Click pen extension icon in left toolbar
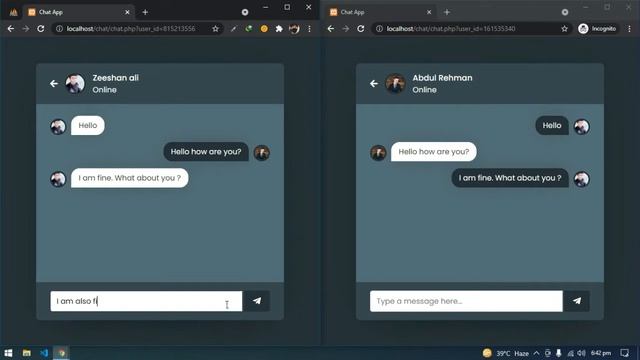This screenshot has height=360, width=640. click(233, 29)
